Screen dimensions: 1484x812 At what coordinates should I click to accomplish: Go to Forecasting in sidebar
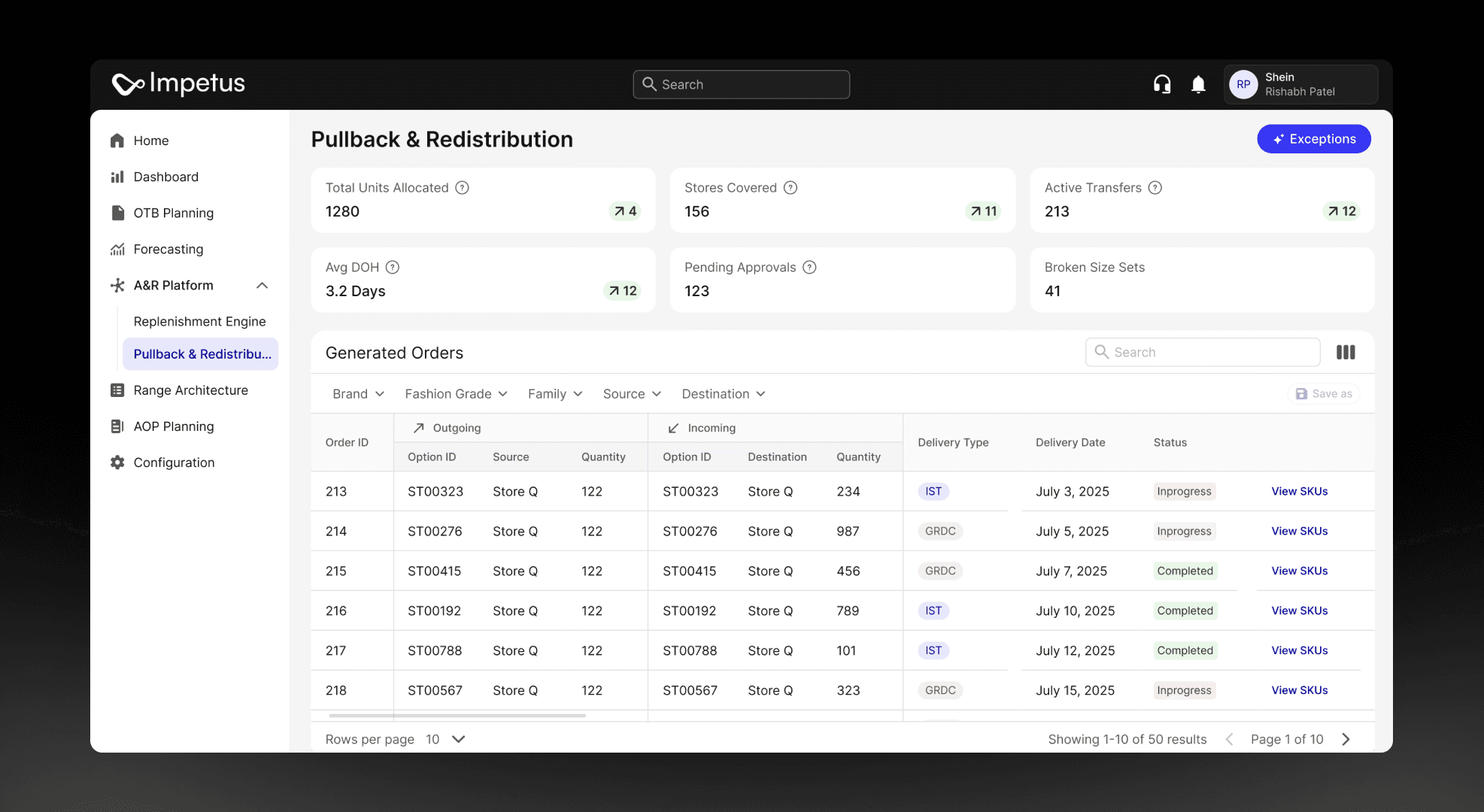pos(168,250)
